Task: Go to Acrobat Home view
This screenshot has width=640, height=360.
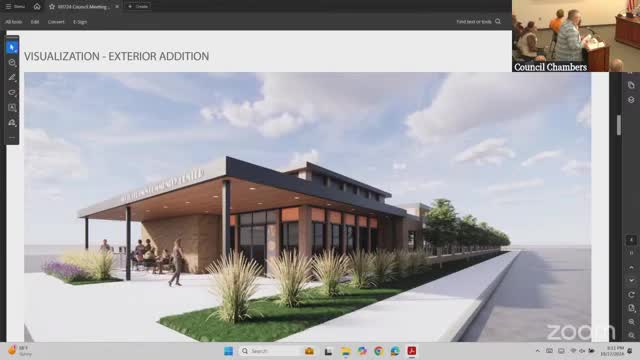Action: [37, 7]
